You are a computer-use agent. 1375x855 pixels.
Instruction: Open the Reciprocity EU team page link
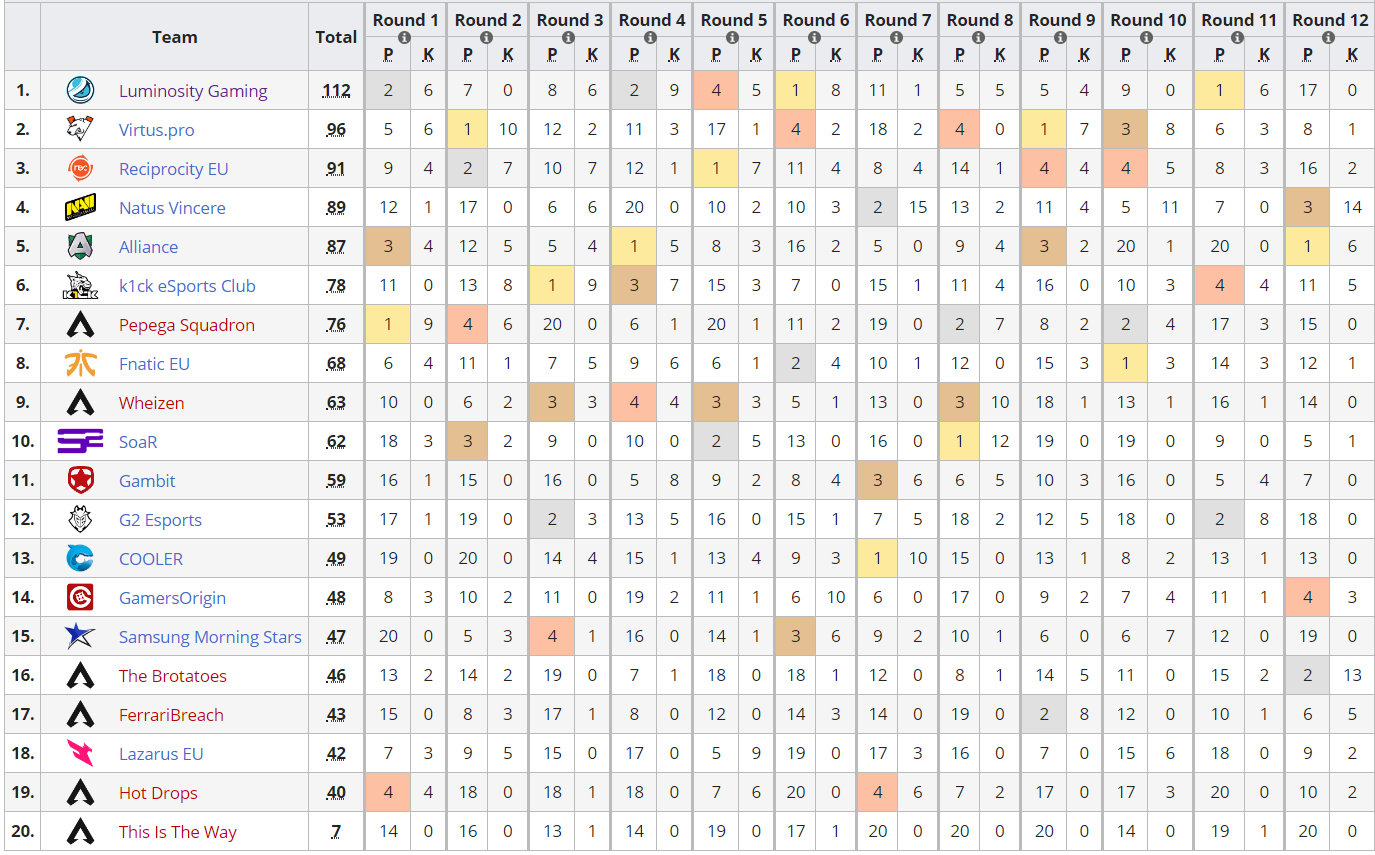174,169
